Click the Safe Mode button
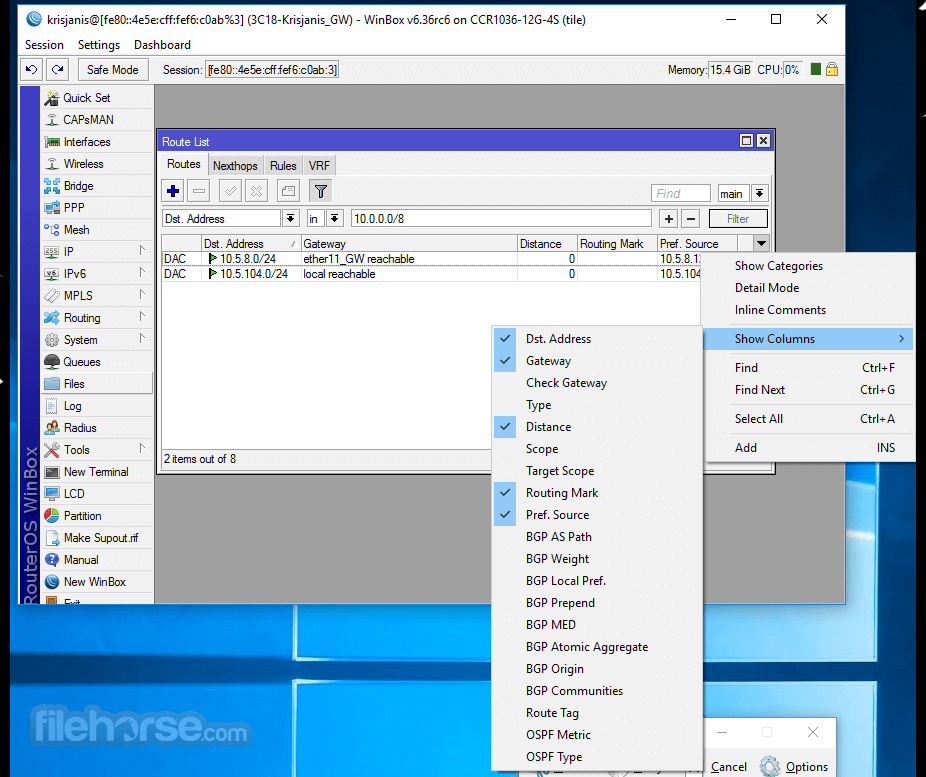The width and height of the screenshot is (926, 777). pos(113,70)
